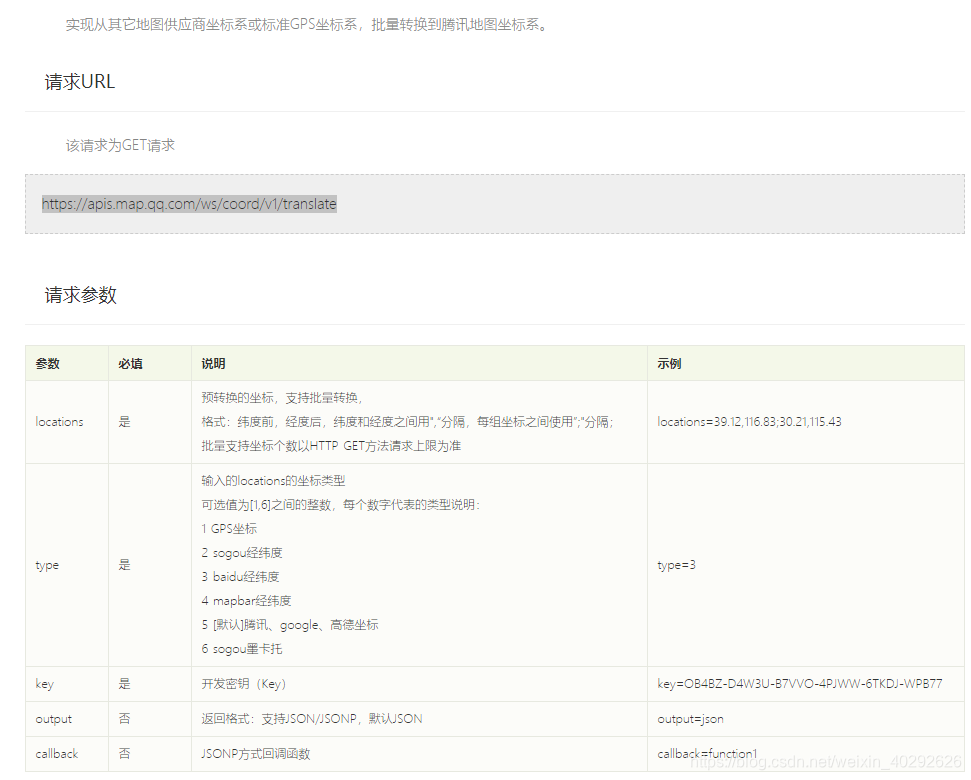Click the line 5 [默认]腾讯、google、高德坐标
The image size is (971, 780).
tap(290, 625)
